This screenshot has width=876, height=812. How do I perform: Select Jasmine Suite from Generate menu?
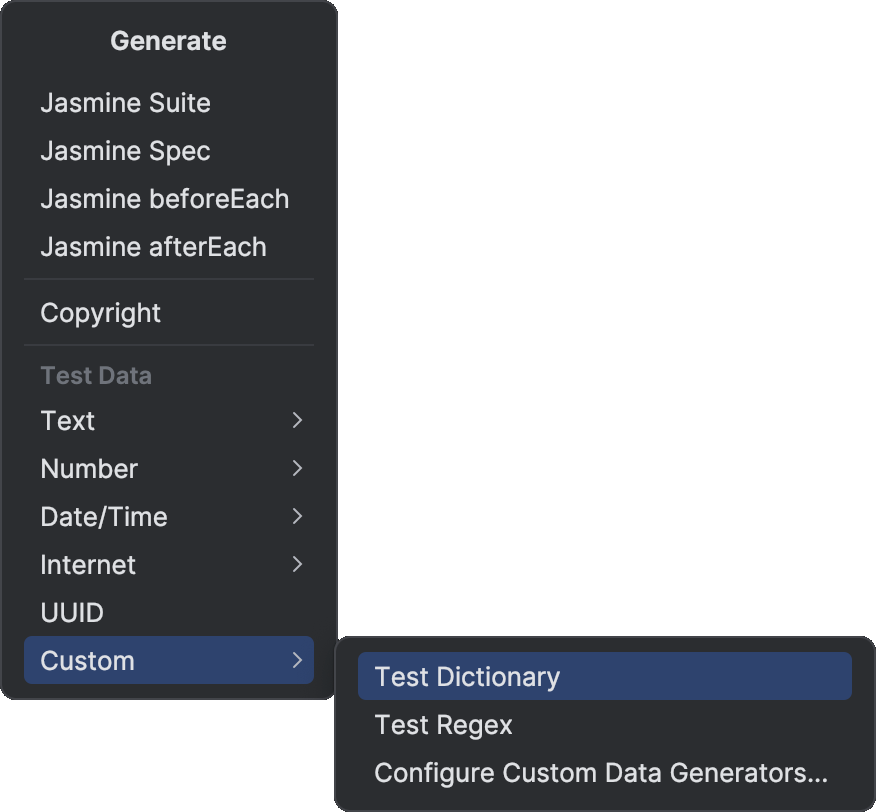point(125,102)
